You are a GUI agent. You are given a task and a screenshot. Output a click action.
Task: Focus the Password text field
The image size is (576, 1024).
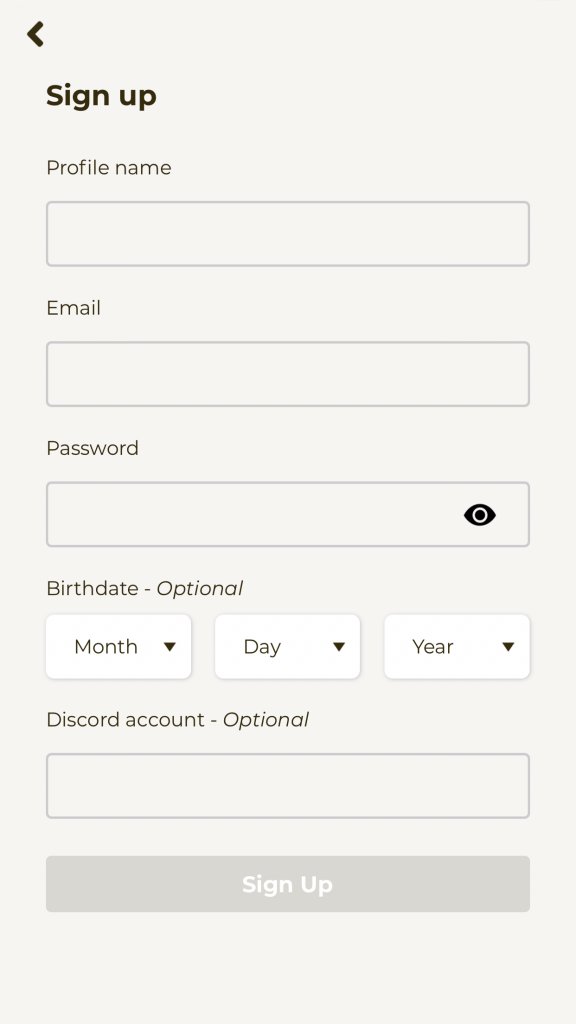pyautogui.click(x=288, y=515)
